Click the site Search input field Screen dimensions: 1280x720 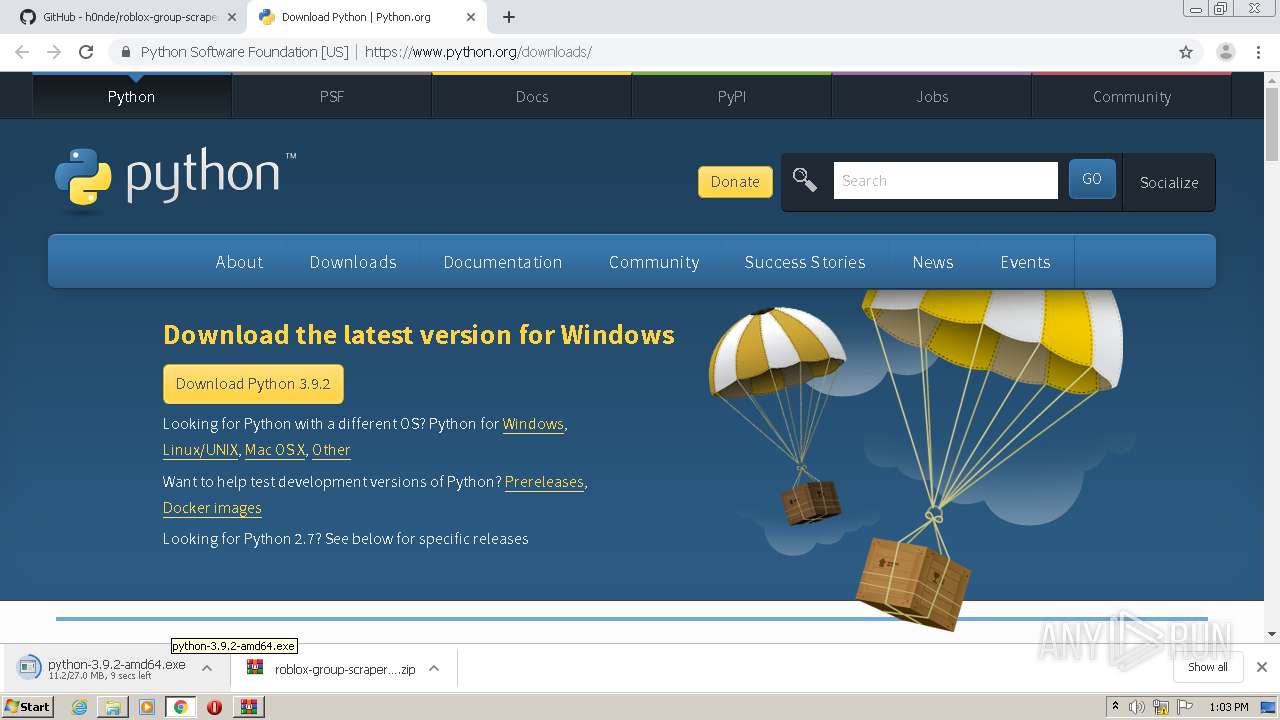pos(945,180)
